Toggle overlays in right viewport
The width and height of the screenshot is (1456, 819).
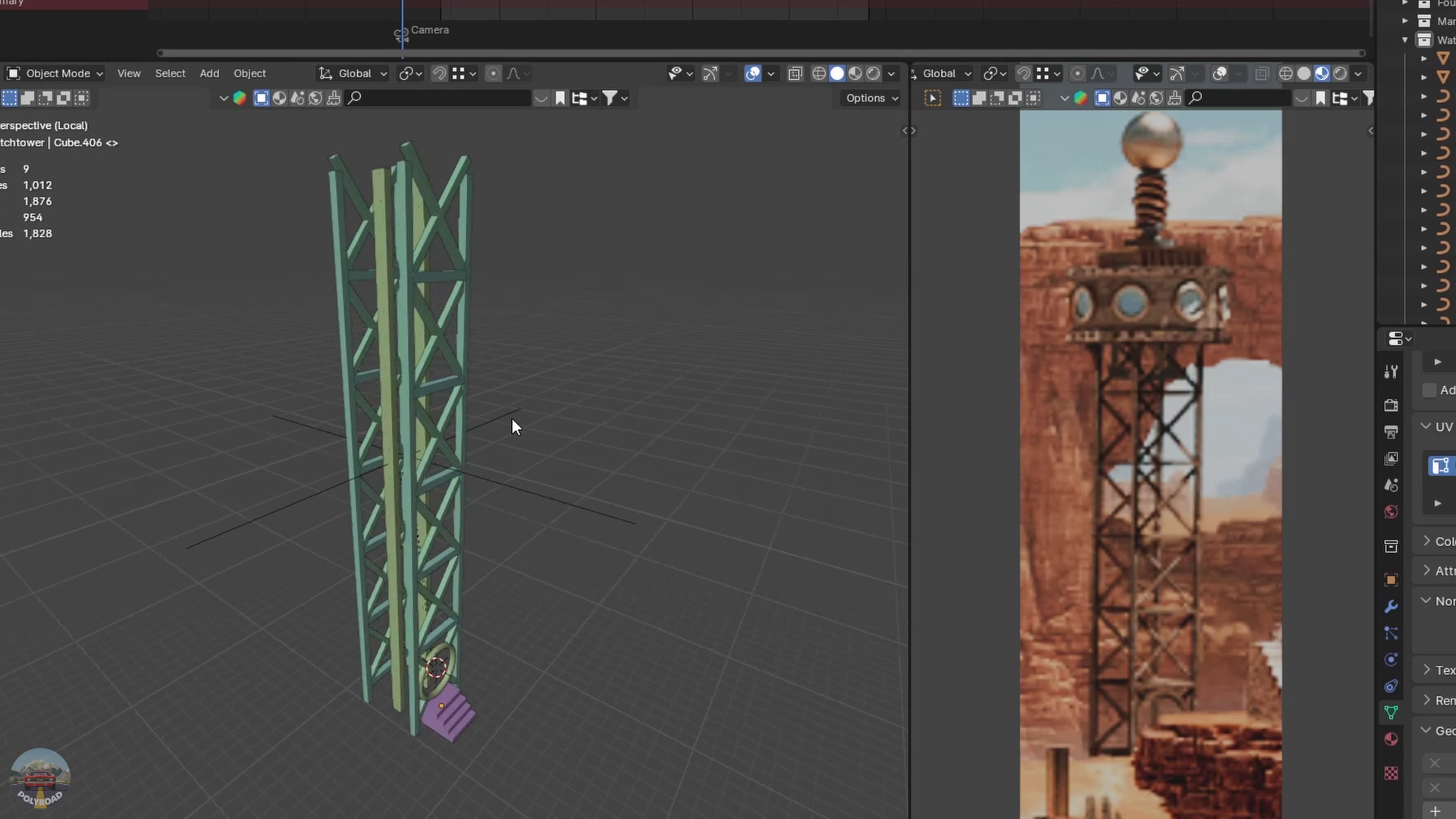[x=1219, y=74]
